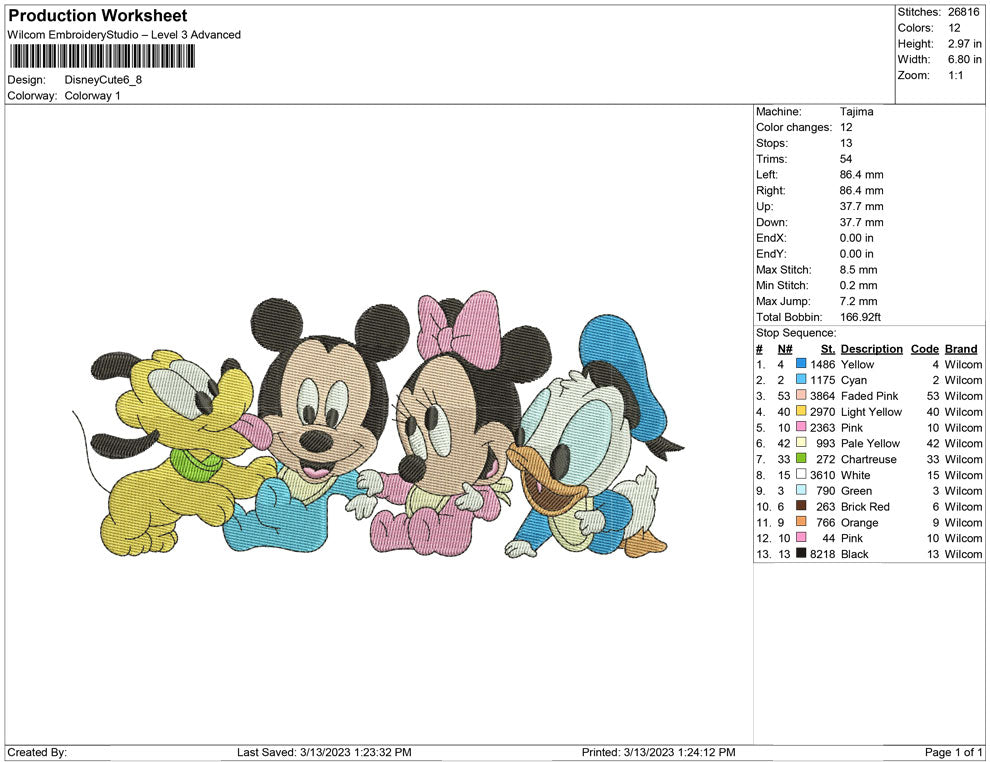990x762 pixels.
Task: Click the Brand column header
Action: tap(961, 348)
